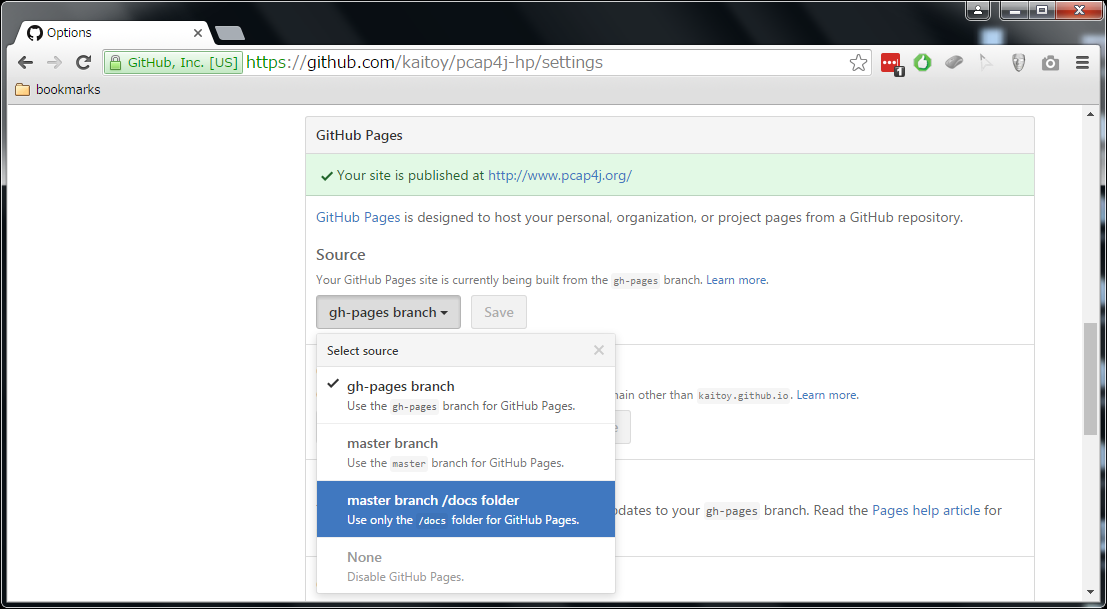Click the camera screenshot extension icon
This screenshot has width=1107, height=609.
[1051, 63]
